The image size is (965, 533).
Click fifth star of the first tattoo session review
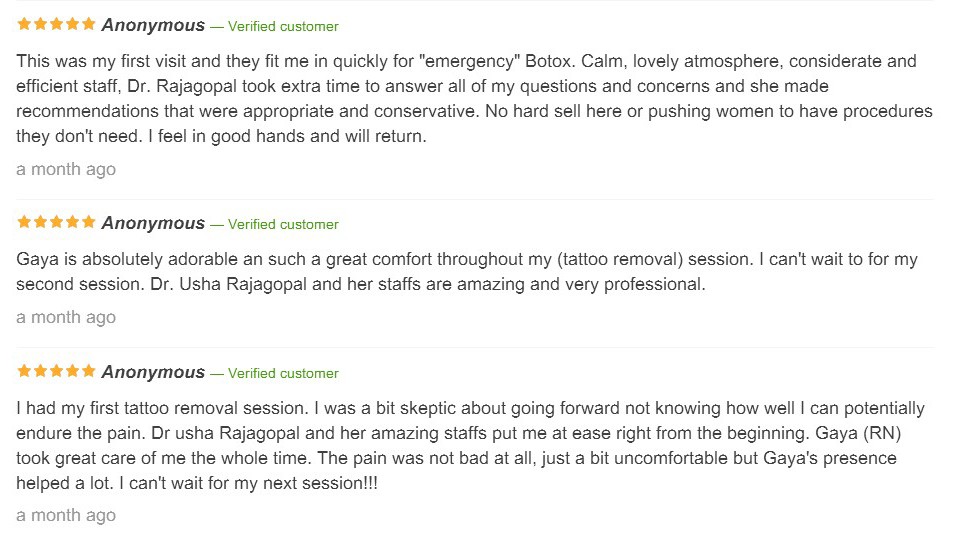[89, 371]
